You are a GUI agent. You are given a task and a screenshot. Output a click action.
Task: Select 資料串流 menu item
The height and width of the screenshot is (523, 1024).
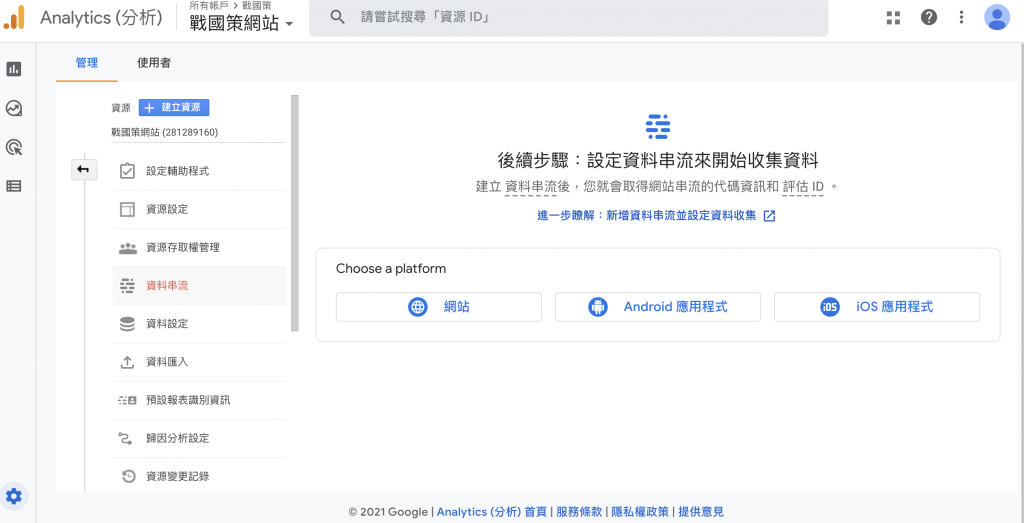click(199, 285)
